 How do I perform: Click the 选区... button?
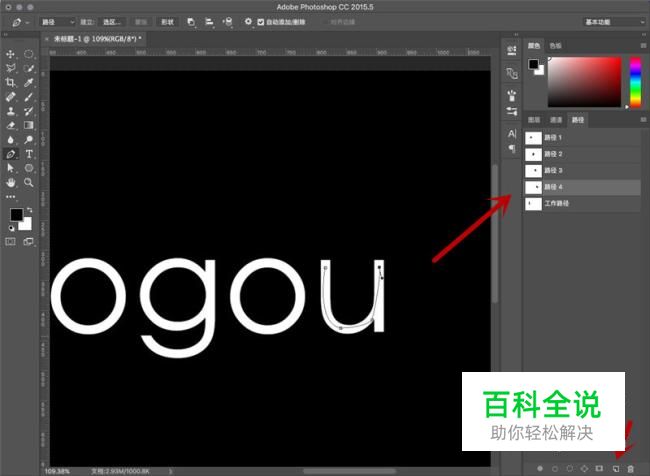click(x=112, y=22)
